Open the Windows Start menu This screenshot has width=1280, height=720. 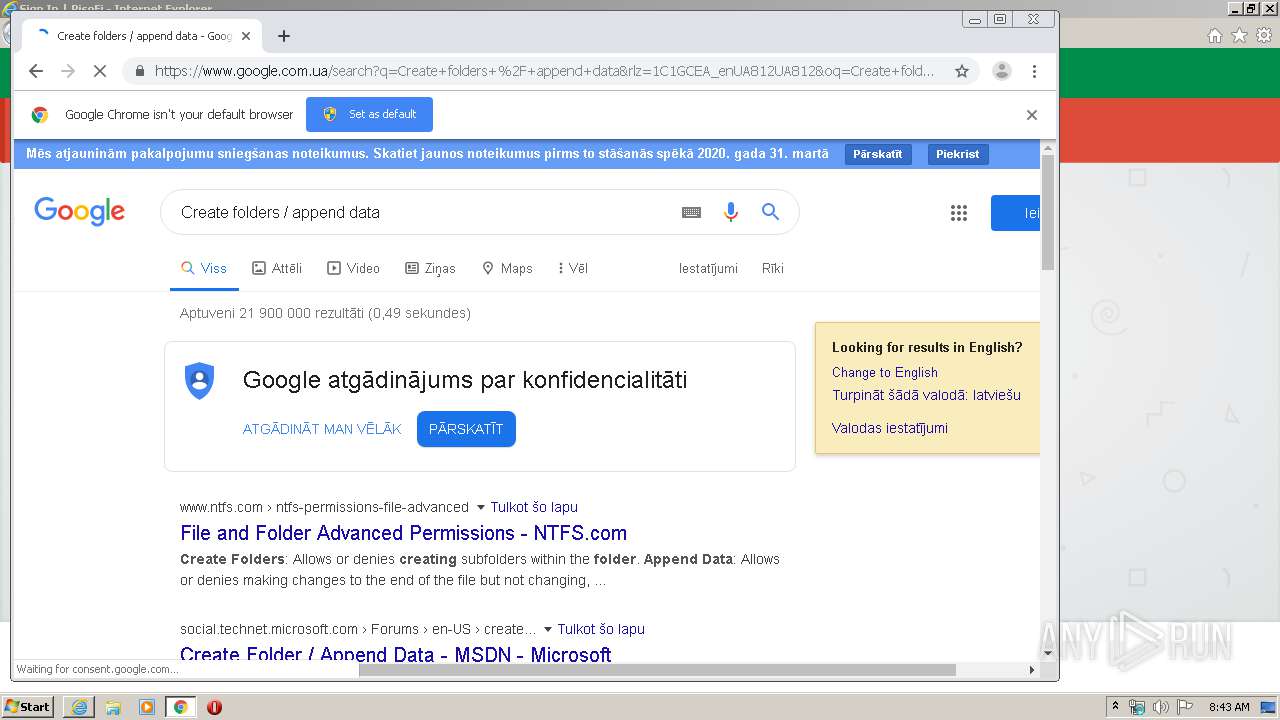click(x=28, y=706)
